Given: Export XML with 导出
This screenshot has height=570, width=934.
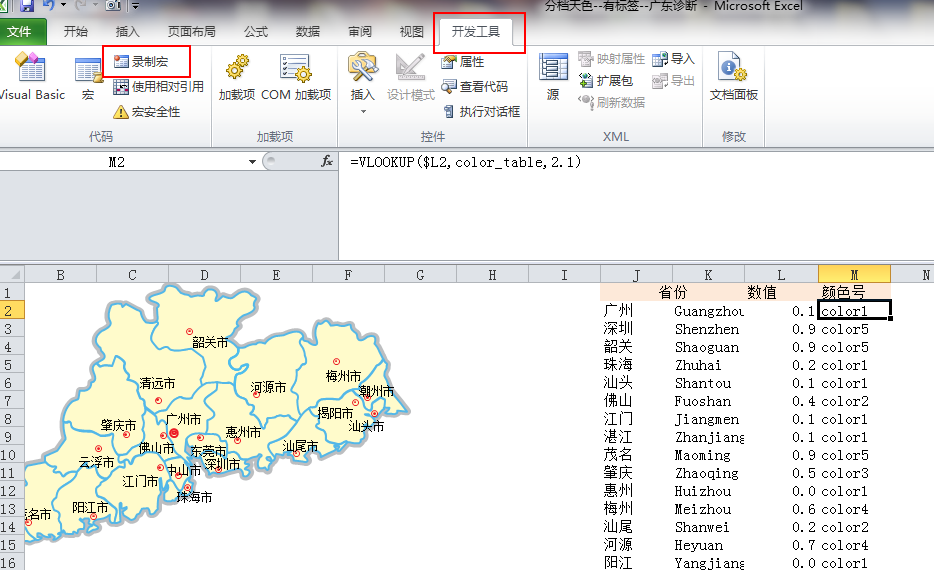Looking at the screenshot, I should point(673,80).
